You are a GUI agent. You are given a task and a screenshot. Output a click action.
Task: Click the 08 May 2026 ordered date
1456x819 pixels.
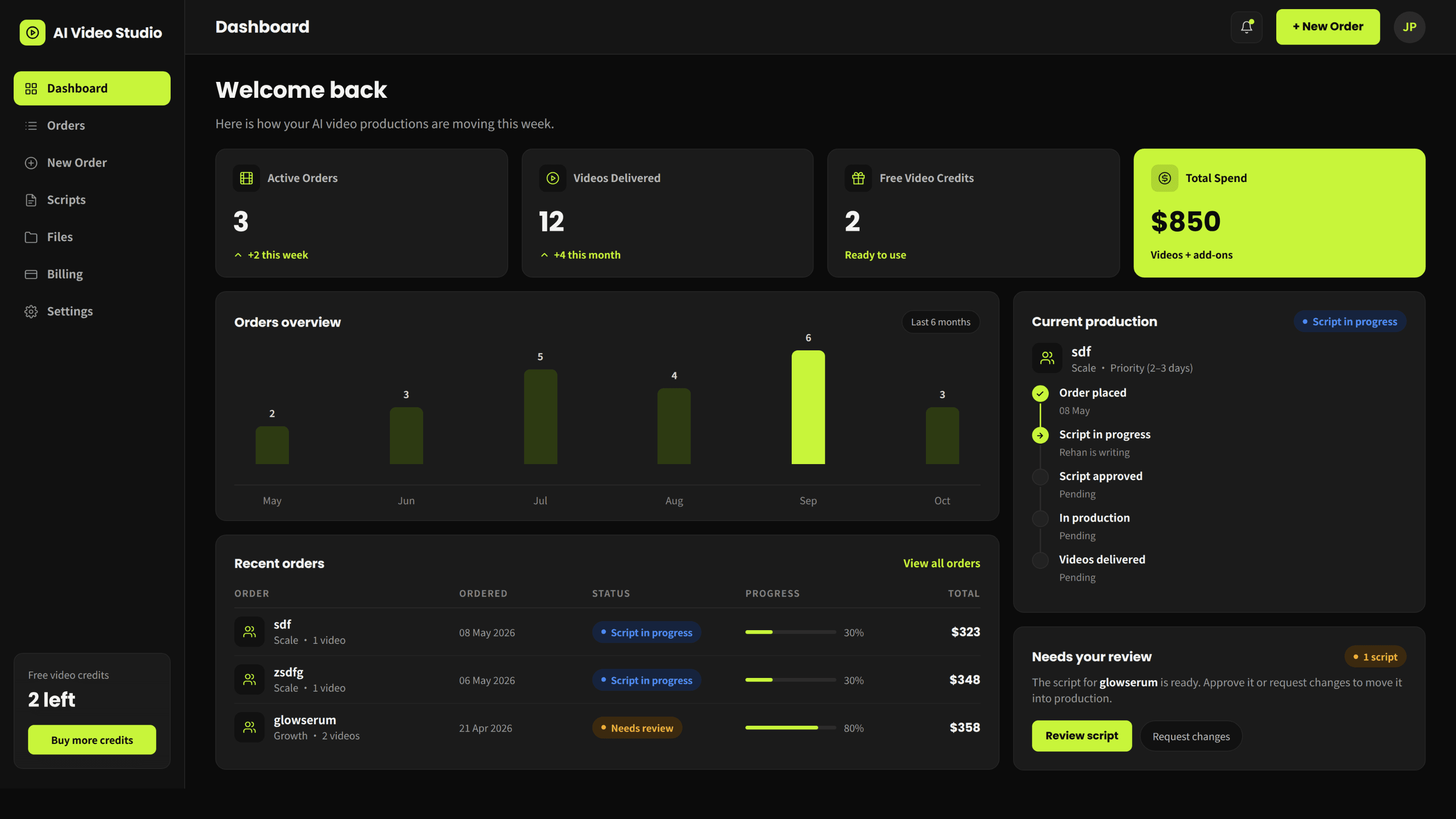pos(487,632)
